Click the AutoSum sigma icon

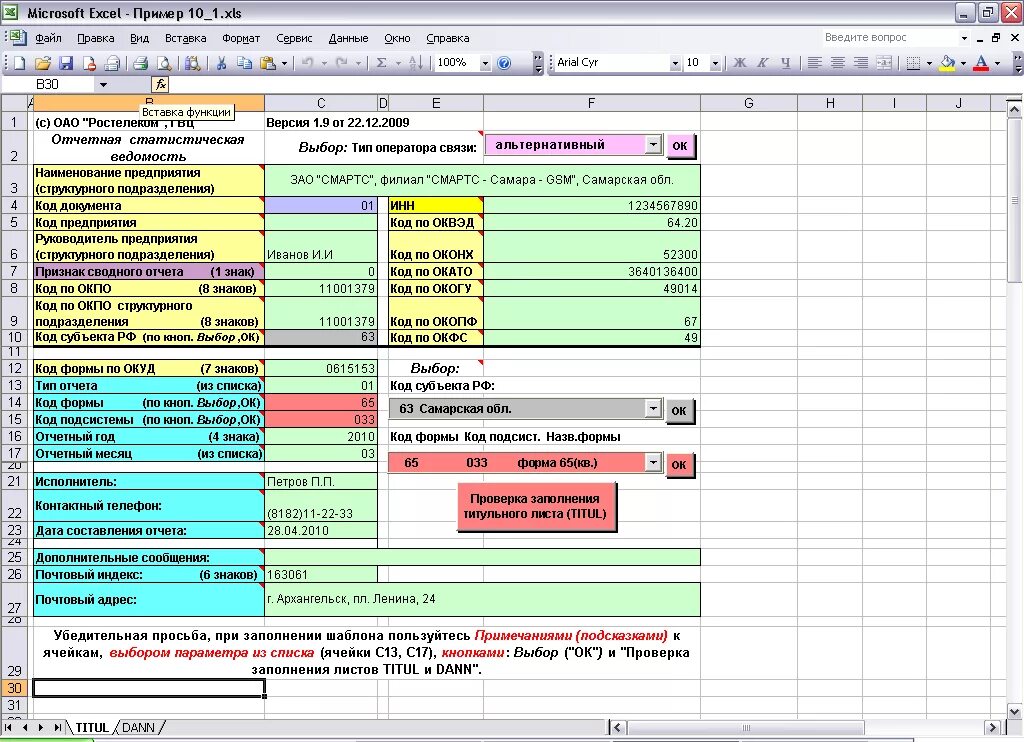pyautogui.click(x=381, y=63)
